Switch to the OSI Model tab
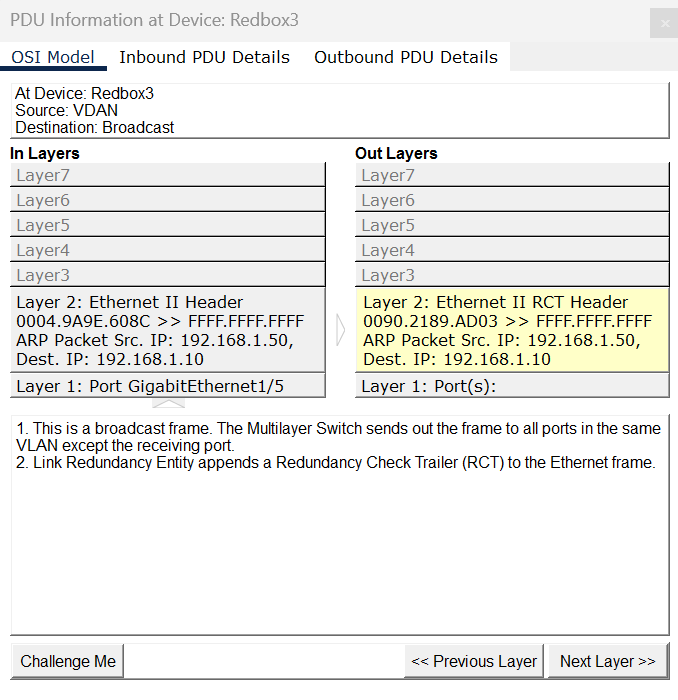678x700 pixels. tap(54, 57)
